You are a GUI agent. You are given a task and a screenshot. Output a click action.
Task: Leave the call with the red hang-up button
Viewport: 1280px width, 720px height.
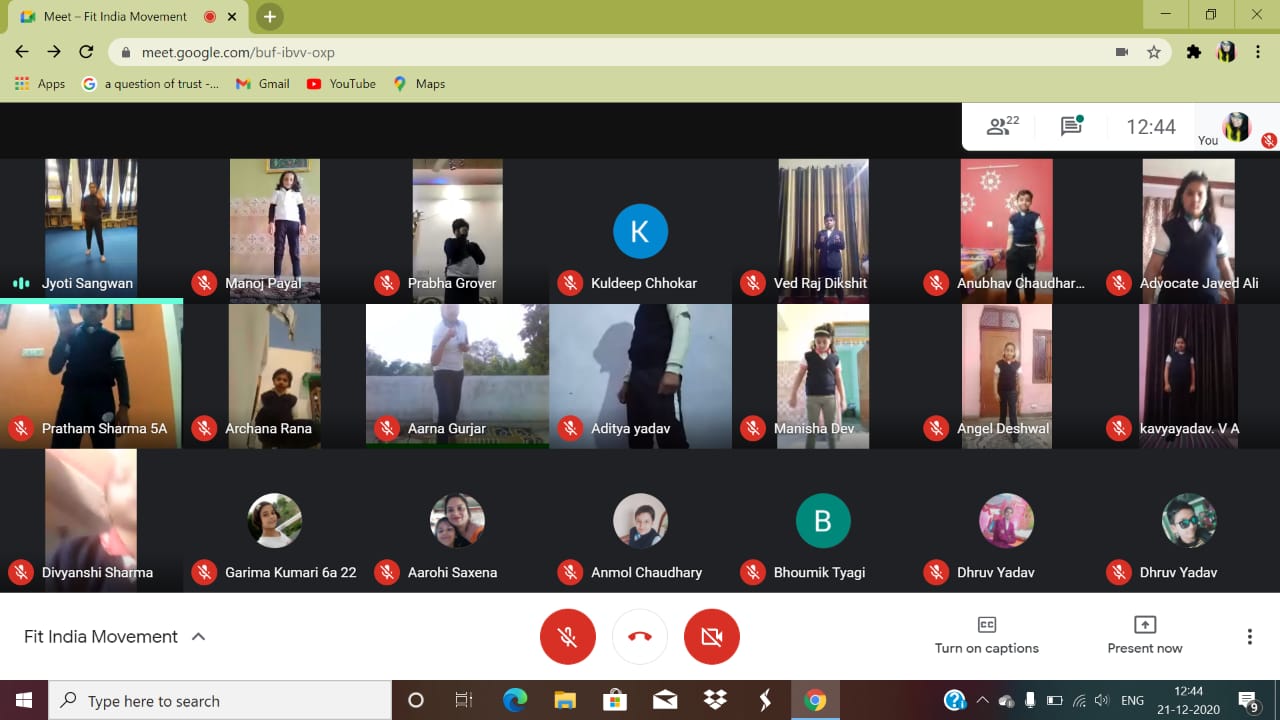click(x=640, y=636)
